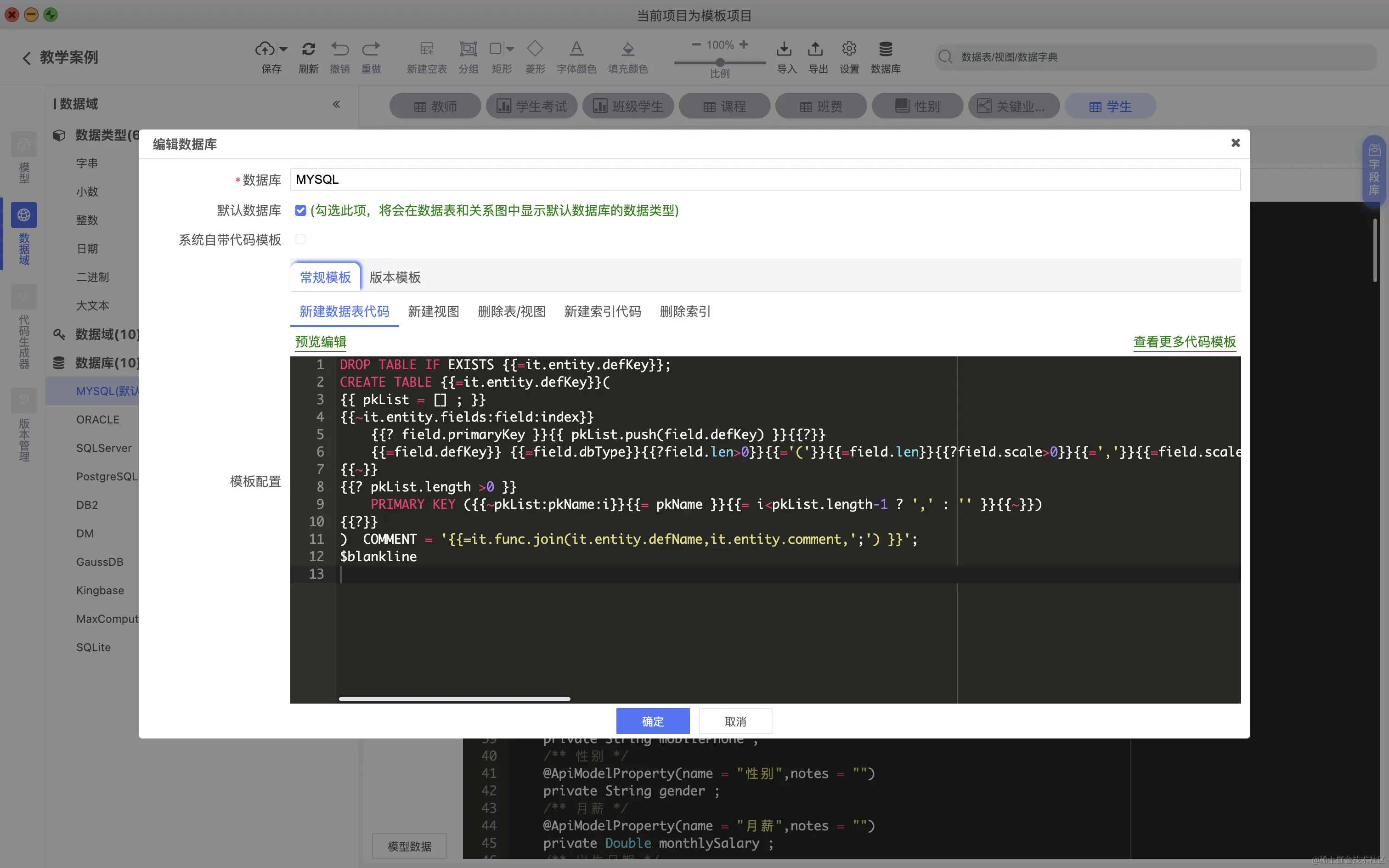Open the Save dropdown arrow
Viewport: 1389px width, 868px height.
pos(283,50)
